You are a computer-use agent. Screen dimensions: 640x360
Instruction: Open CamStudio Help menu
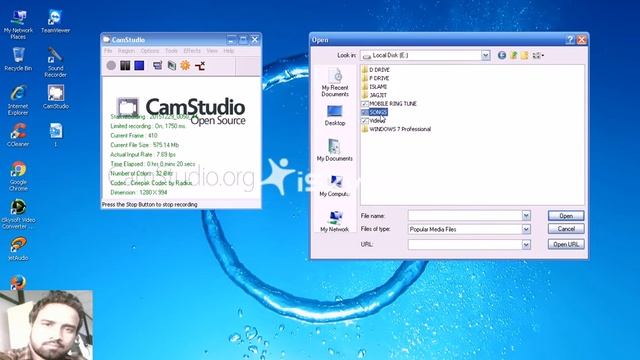coord(229,51)
